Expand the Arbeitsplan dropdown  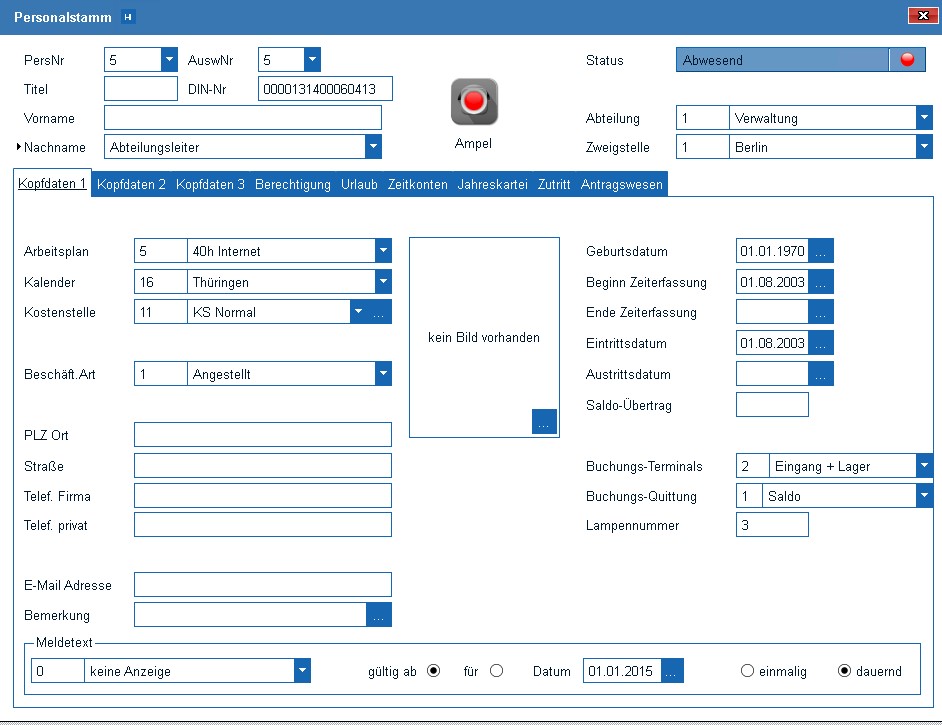click(x=383, y=251)
